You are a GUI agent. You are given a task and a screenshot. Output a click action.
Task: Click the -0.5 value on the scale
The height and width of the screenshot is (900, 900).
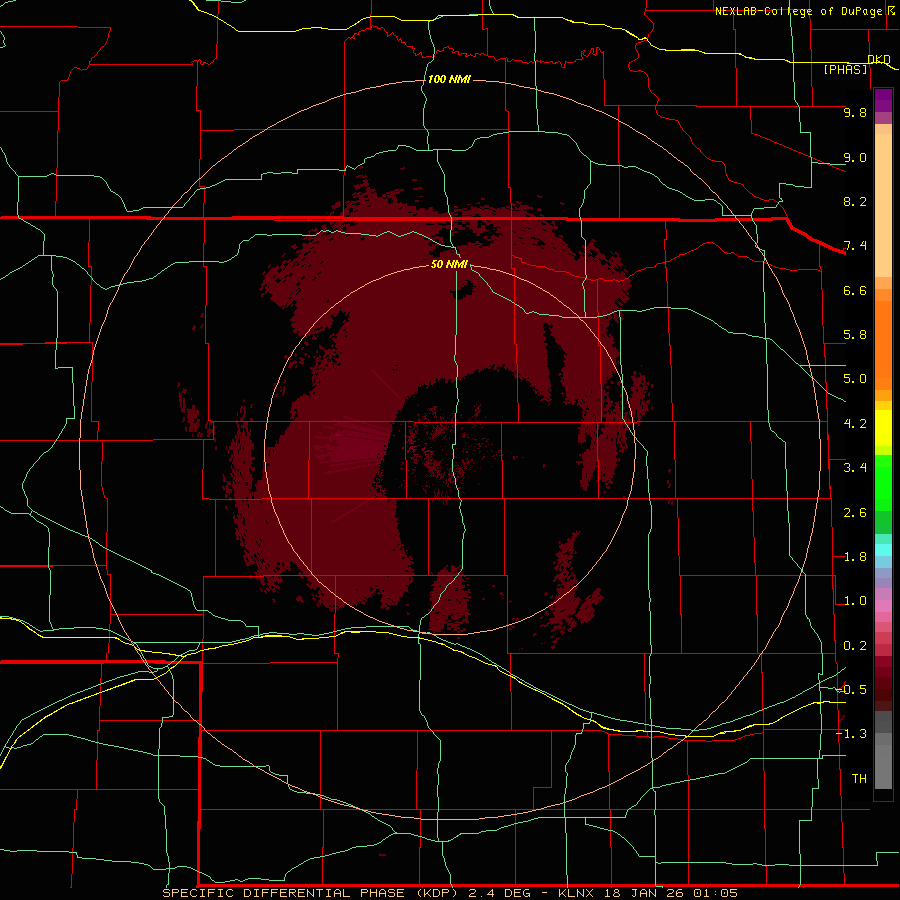point(851,690)
